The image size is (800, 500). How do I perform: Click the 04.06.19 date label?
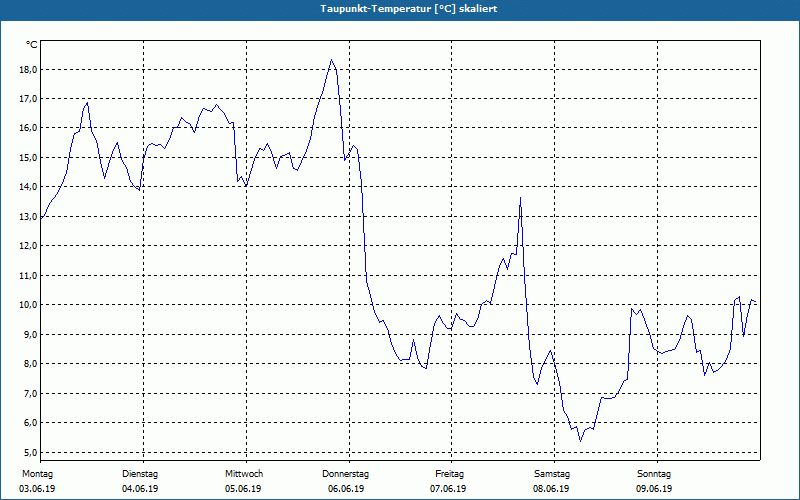tap(140, 489)
